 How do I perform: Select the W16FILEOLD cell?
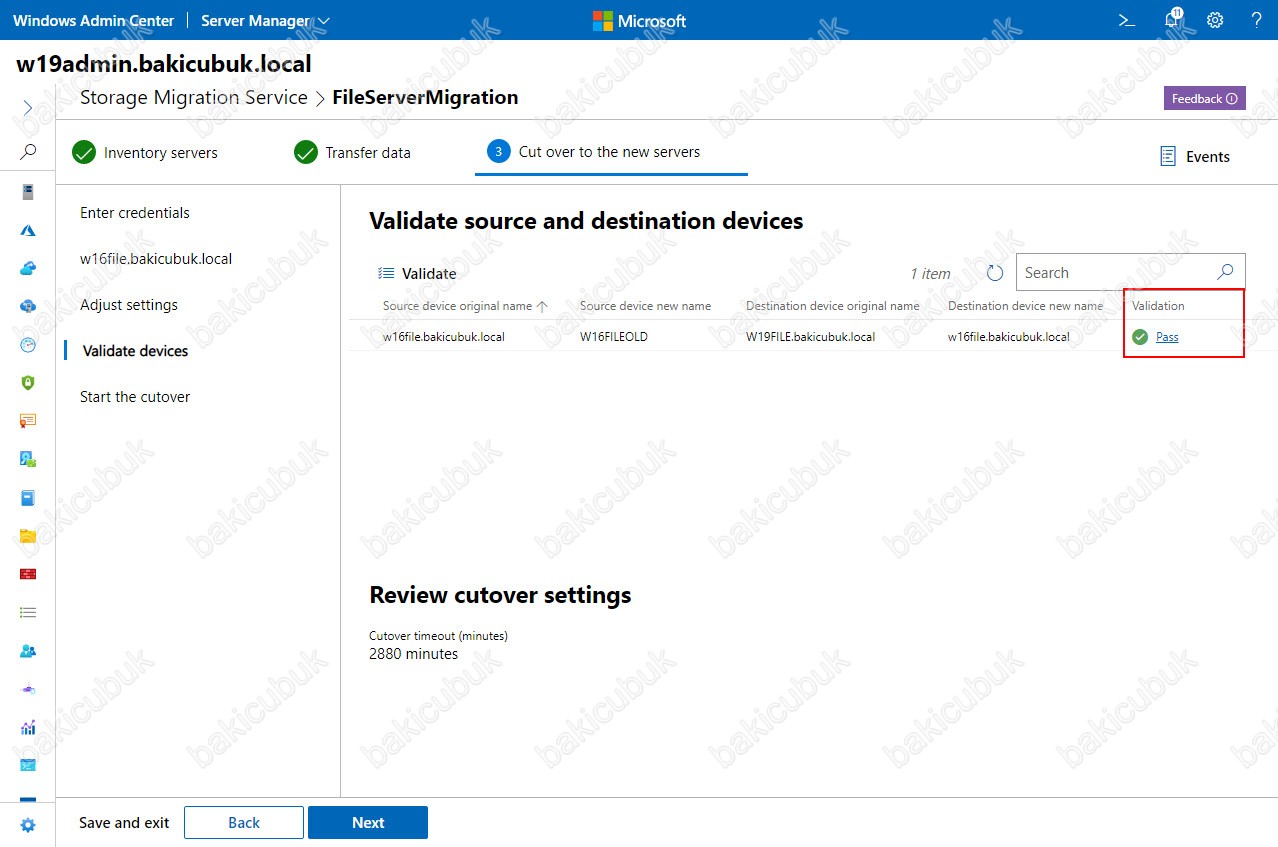point(614,337)
